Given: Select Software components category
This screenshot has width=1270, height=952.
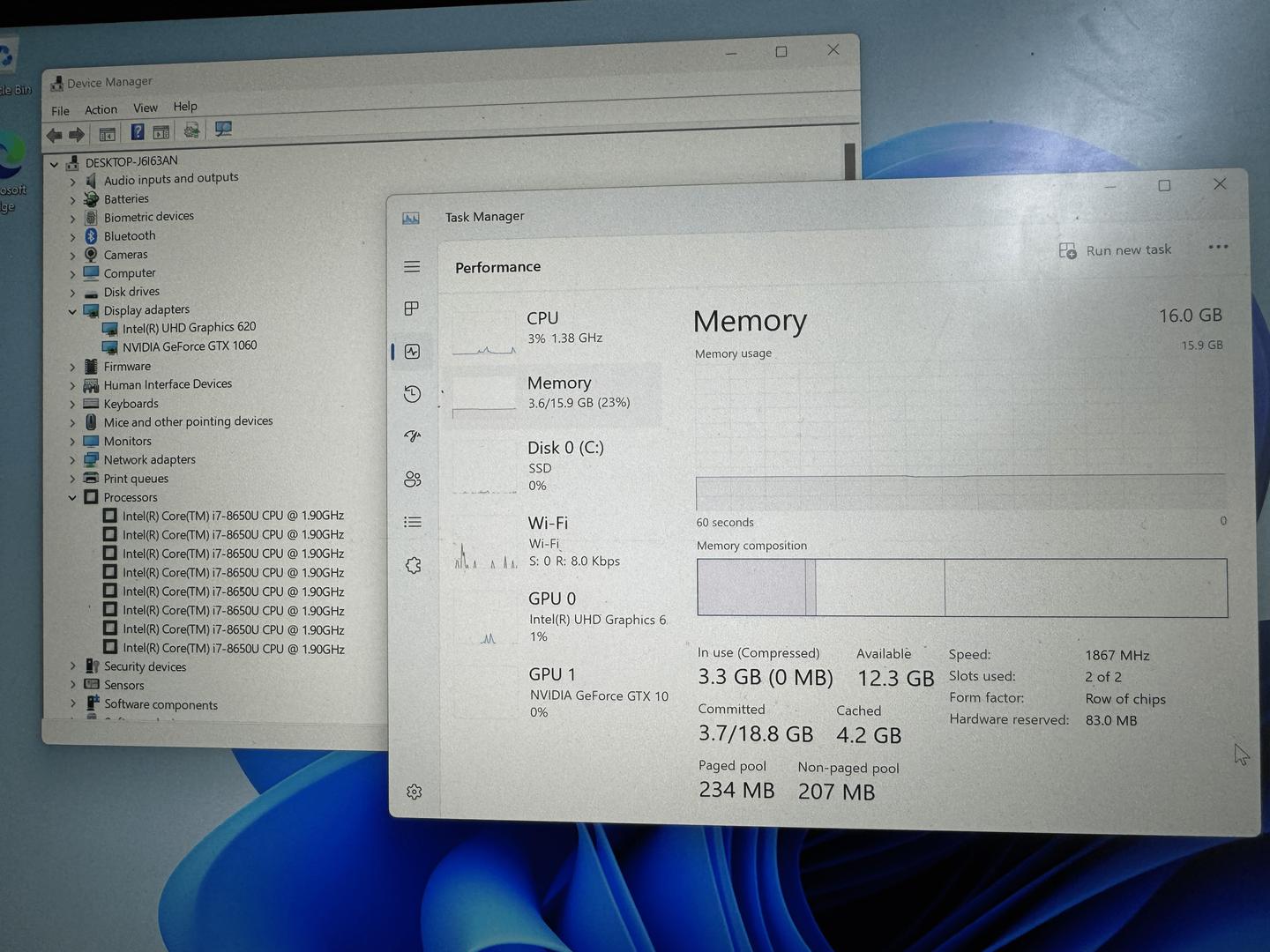Looking at the screenshot, I should point(161,704).
